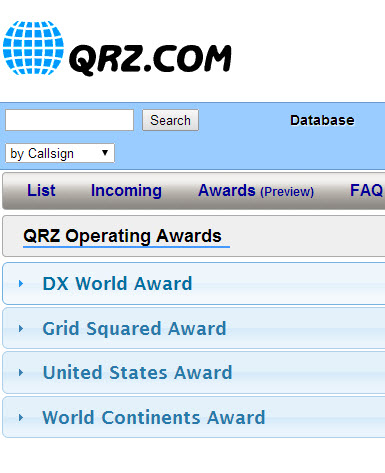Expand the Grid Squared Award section title

134,329
